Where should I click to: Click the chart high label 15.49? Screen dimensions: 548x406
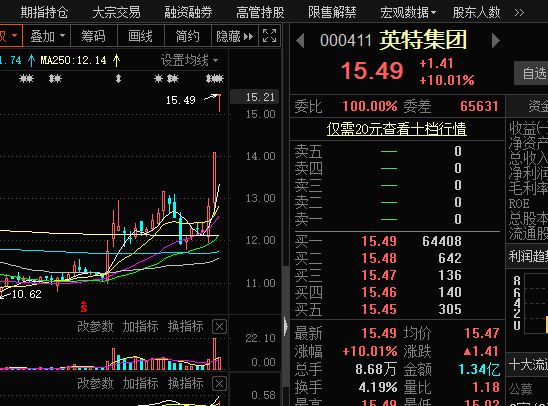pyautogui.click(x=180, y=101)
